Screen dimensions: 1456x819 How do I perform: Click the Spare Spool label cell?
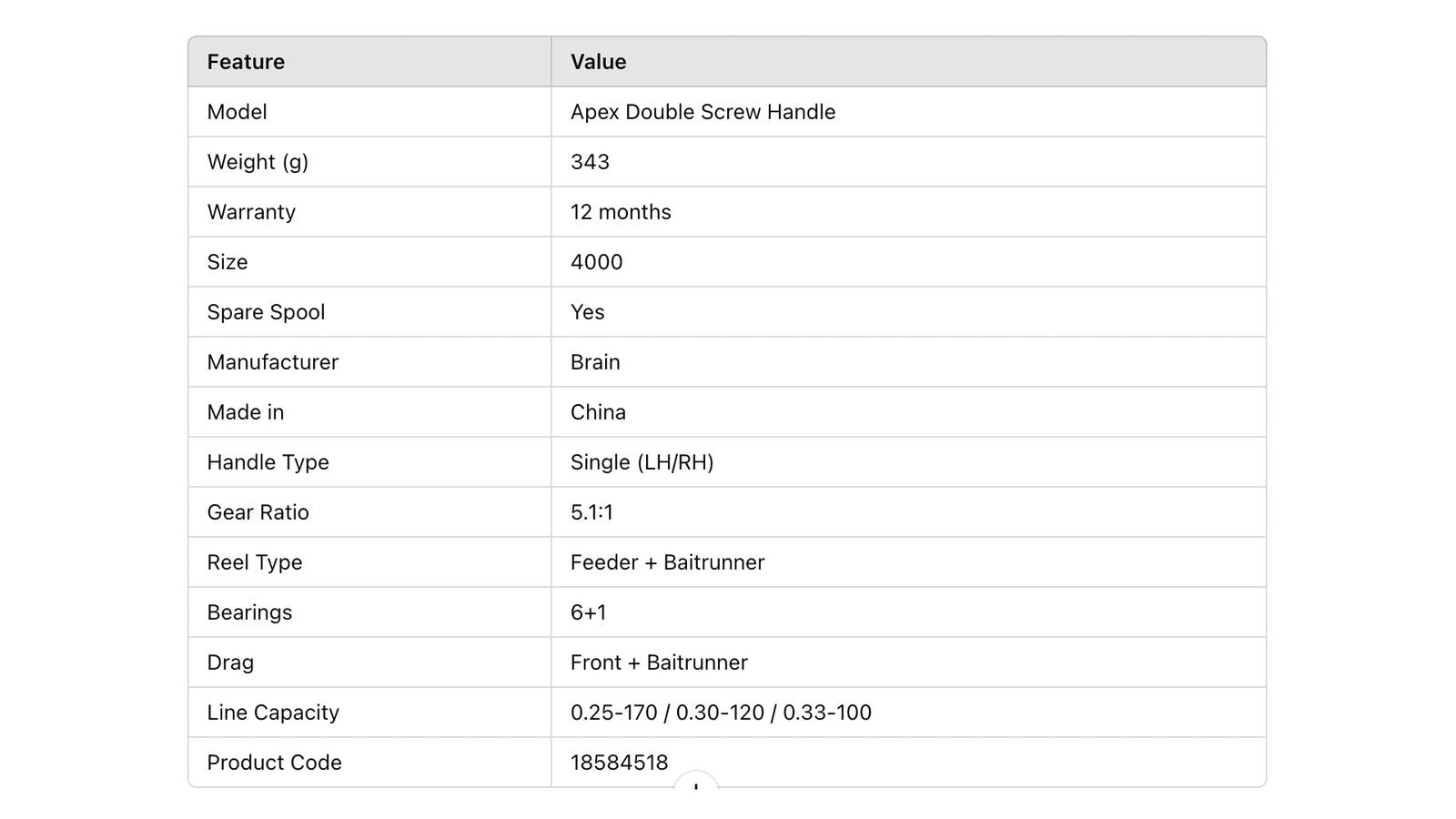pyautogui.click(x=369, y=312)
